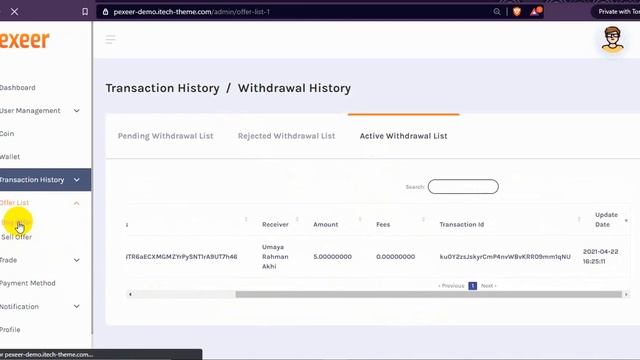This screenshot has width=640, height=360.
Task: Click the transaction id starting ku0Y2zs
Action: (505, 257)
